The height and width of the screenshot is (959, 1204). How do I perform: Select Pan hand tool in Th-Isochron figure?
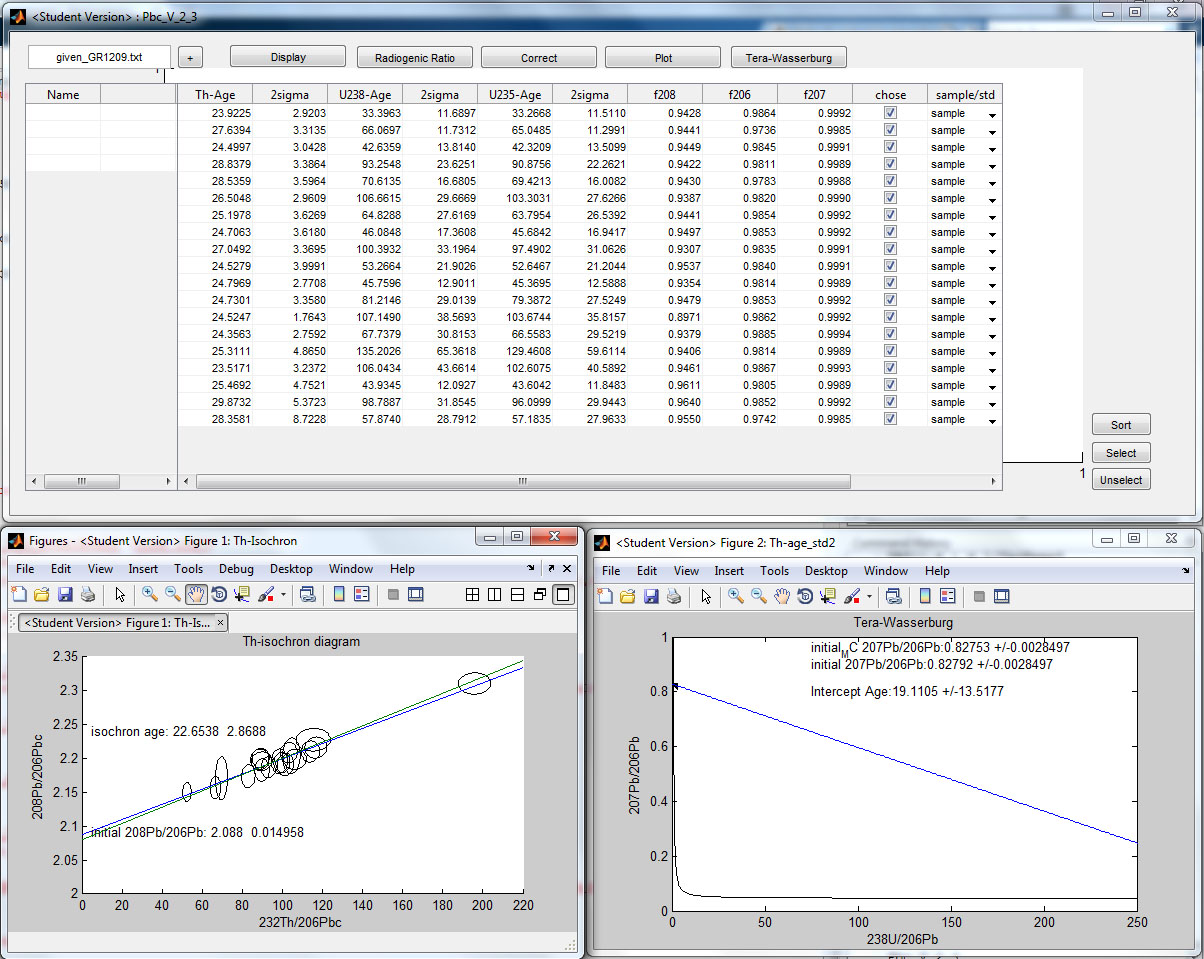(196, 594)
